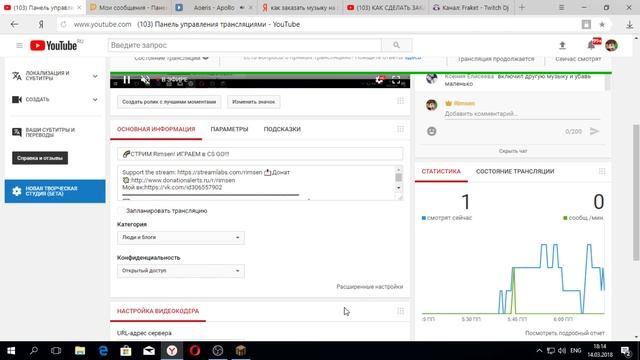The width and height of the screenshot is (640, 360).
Task: Click the YouTube search field
Action: tap(245, 45)
